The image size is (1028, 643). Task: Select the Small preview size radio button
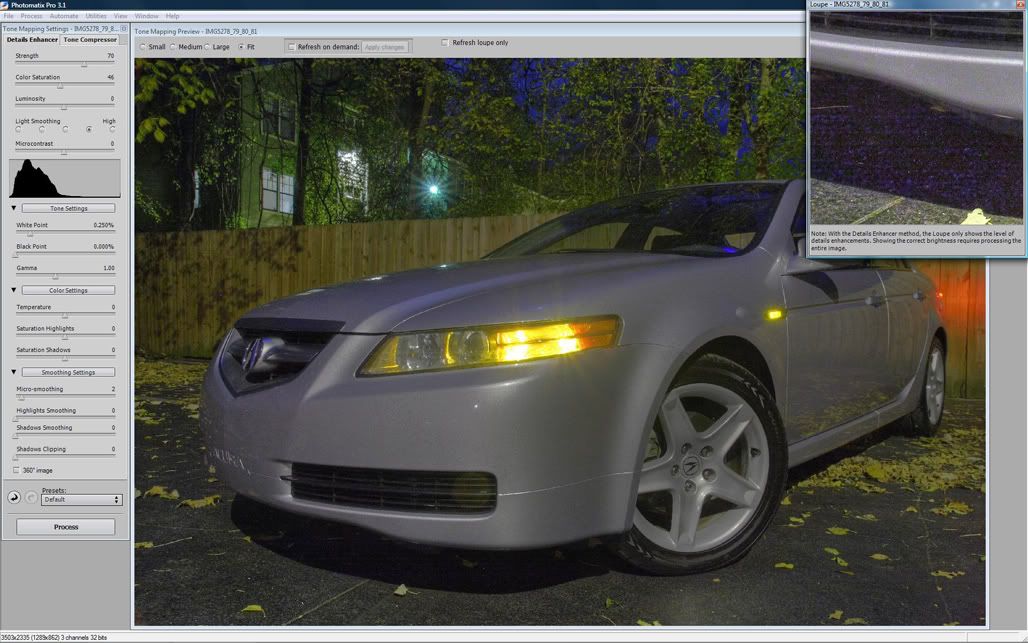point(143,47)
